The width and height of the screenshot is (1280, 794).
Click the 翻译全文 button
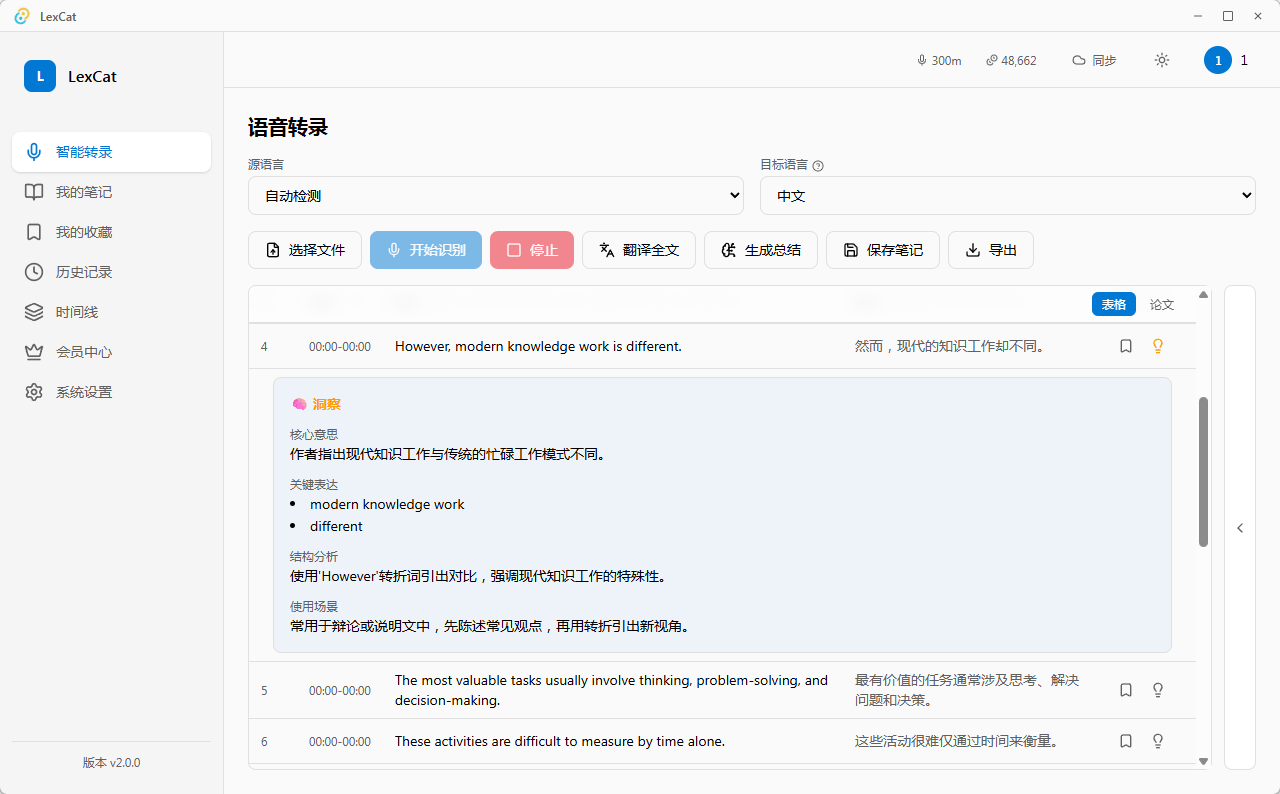[x=639, y=250]
